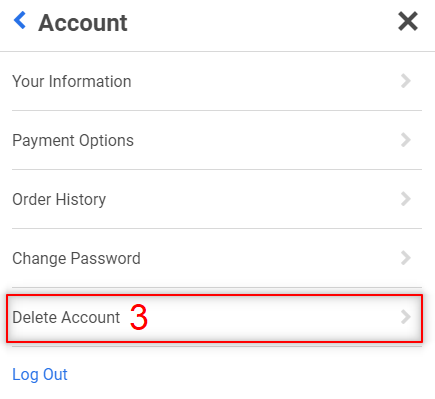Screen dimensions: 435x399
Task: Click the Payment Options chevron arrow
Action: click(406, 140)
